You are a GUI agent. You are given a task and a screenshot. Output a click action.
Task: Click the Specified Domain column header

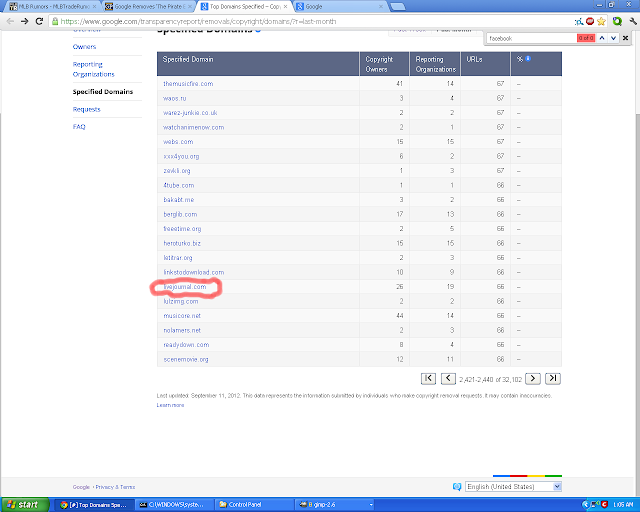(x=258, y=64)
